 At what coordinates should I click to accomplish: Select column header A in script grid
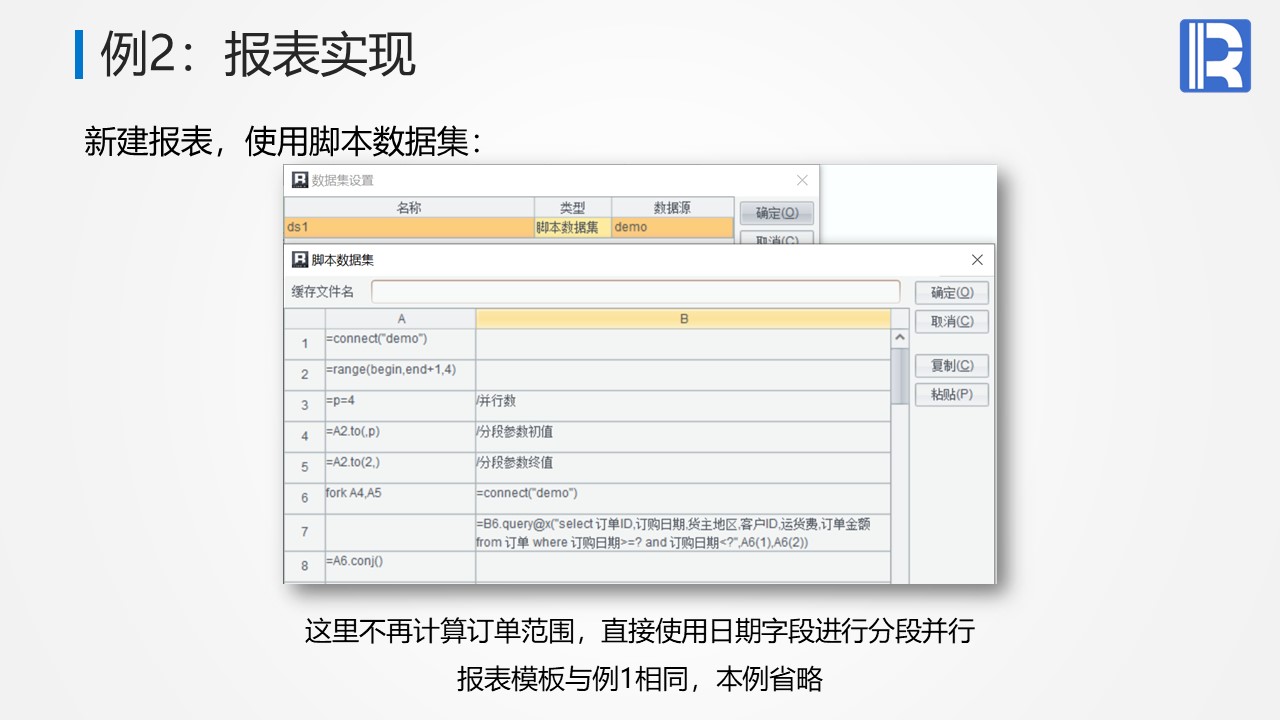coord(401,319)
